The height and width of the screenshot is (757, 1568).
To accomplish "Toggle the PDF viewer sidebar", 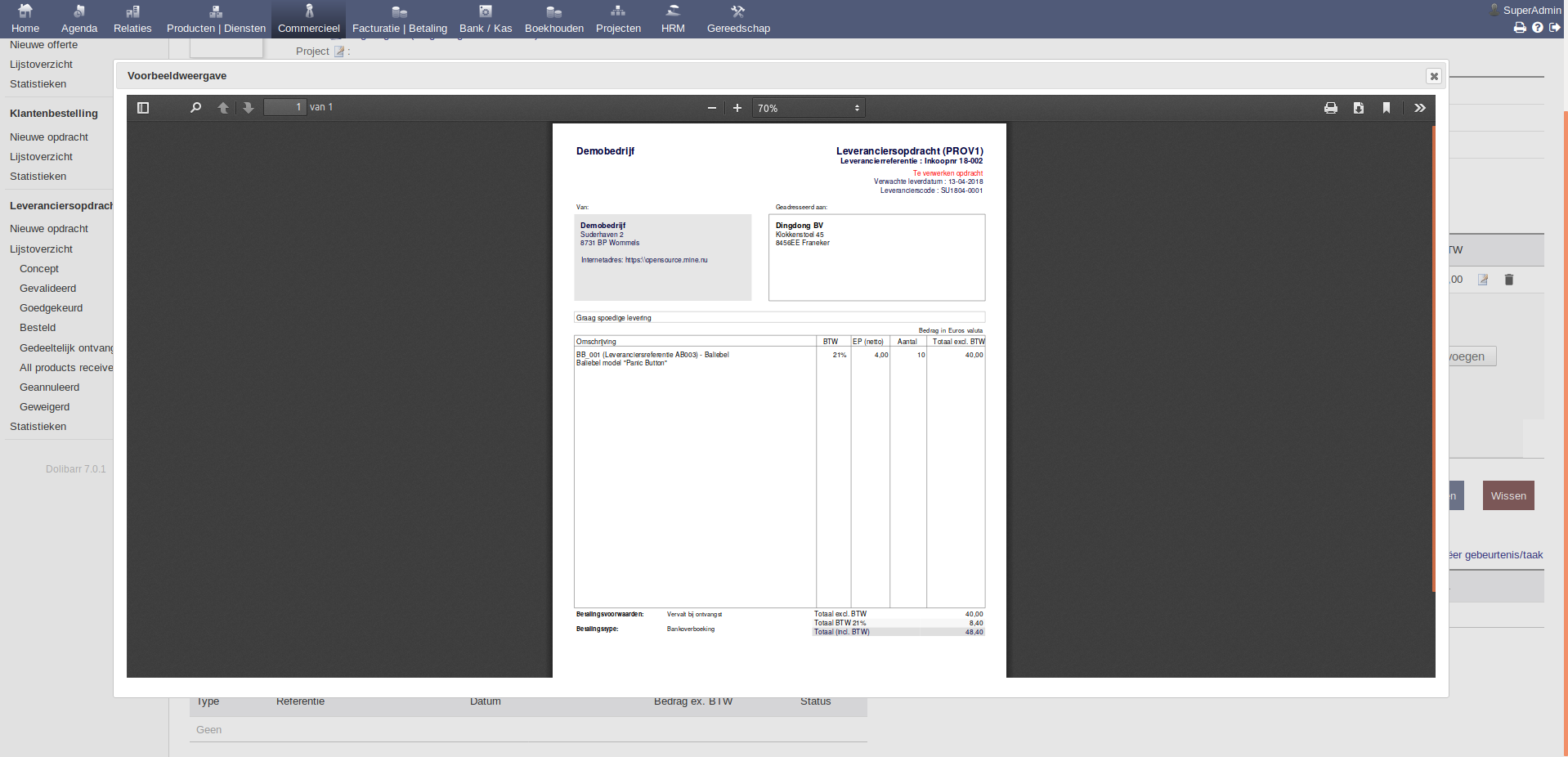I will (x=143, y=108).
